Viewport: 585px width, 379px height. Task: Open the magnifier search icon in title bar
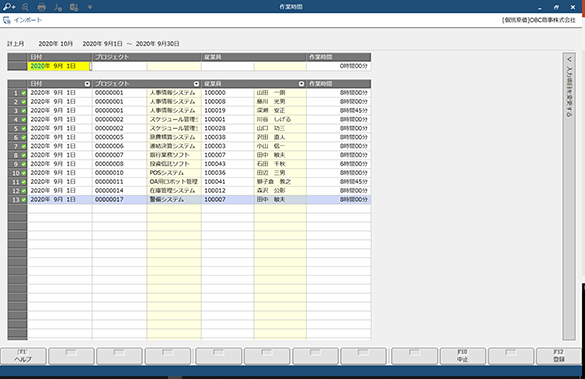25,7
